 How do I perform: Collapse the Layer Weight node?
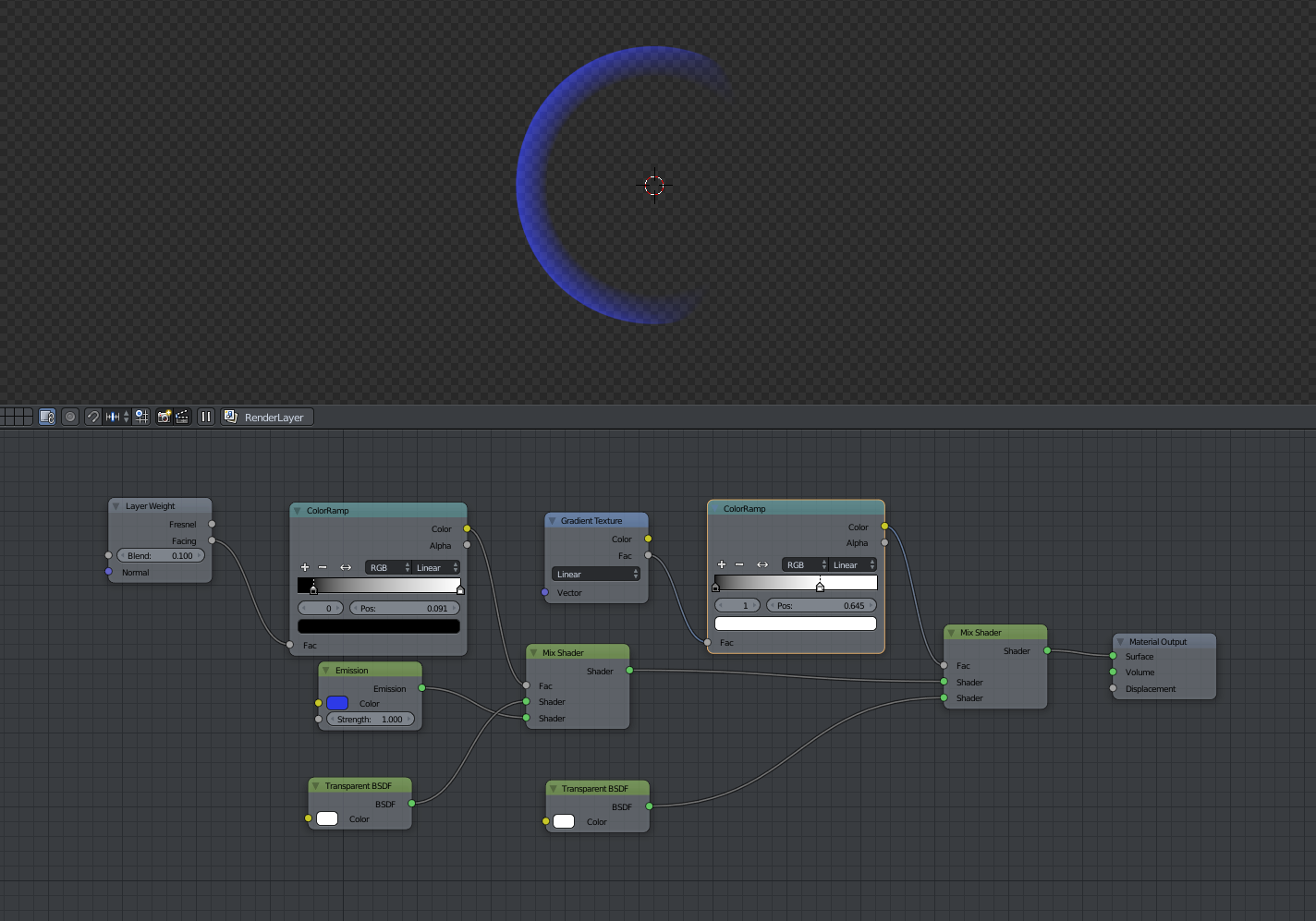click(116, 506)
